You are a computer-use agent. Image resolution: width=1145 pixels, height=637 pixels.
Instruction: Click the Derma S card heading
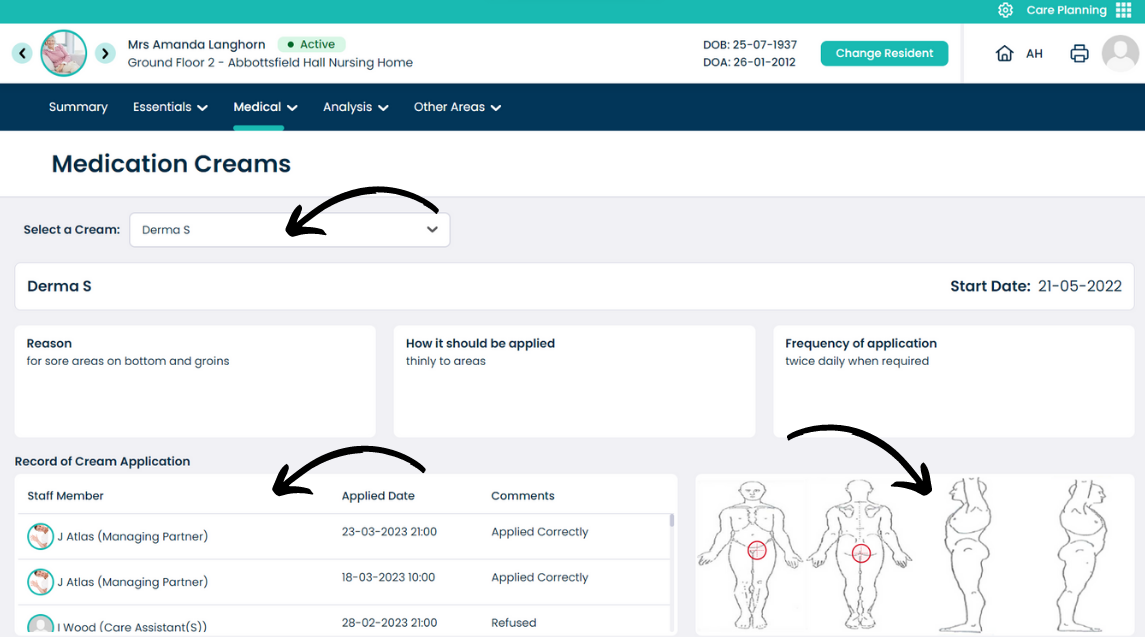pyautogui.click(x=59, y=286)
